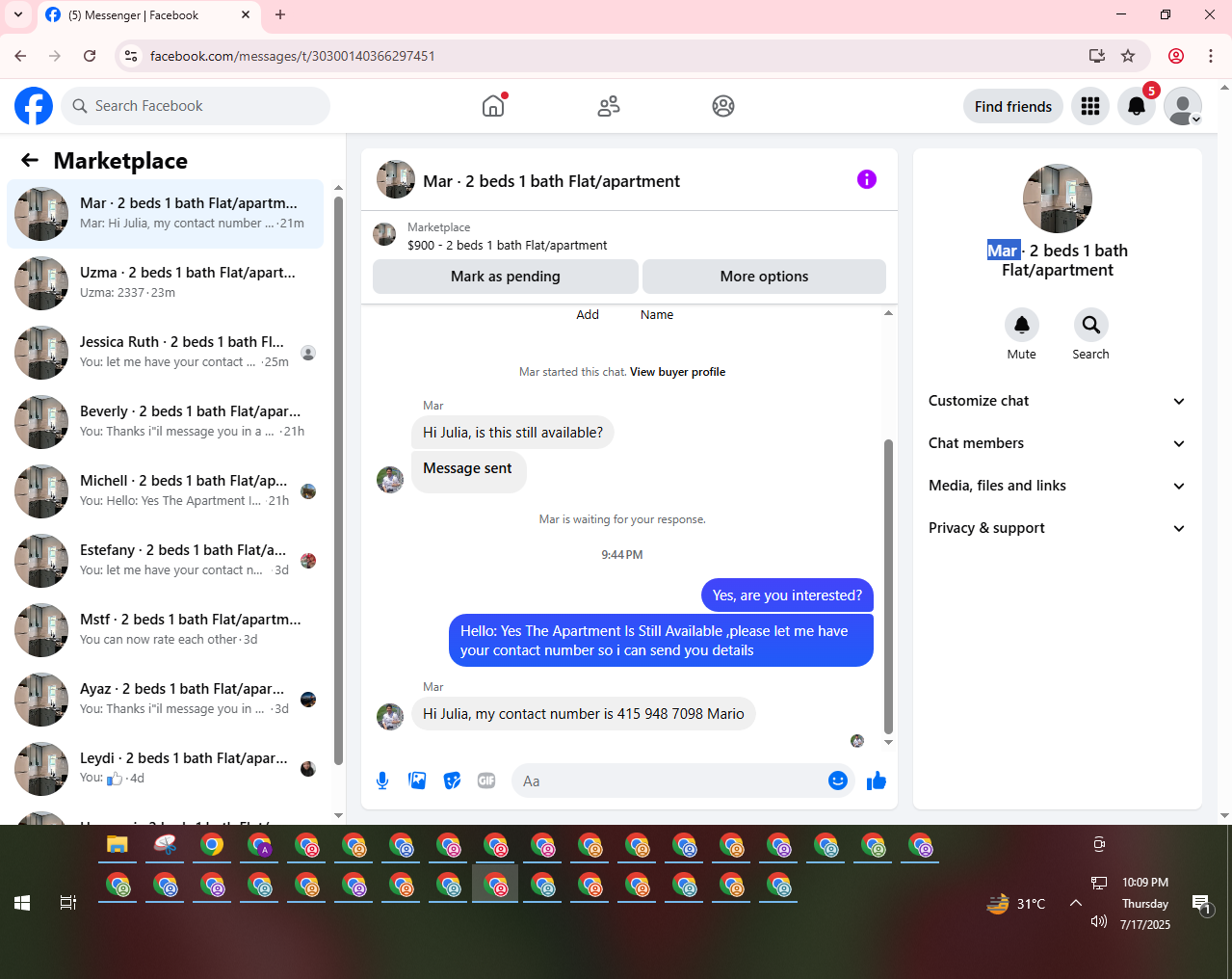1232x979 pixels.
Task: View site information icon in the address bar
Action: tap(132, 56)
